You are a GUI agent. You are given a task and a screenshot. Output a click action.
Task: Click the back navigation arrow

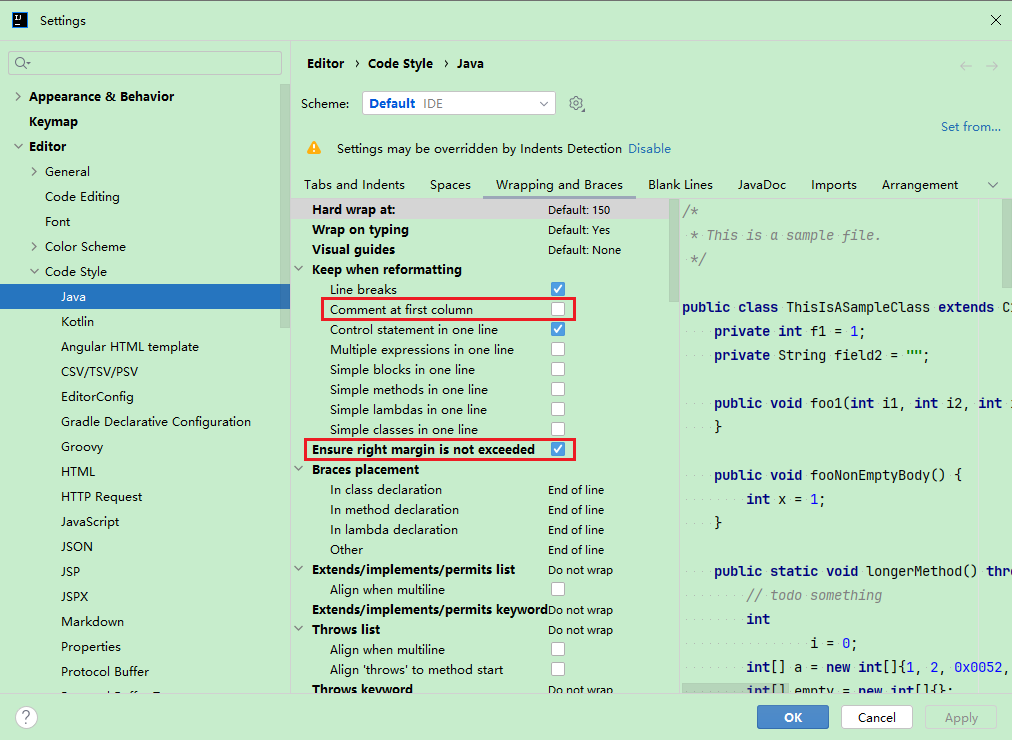click(x=966, y=65)
